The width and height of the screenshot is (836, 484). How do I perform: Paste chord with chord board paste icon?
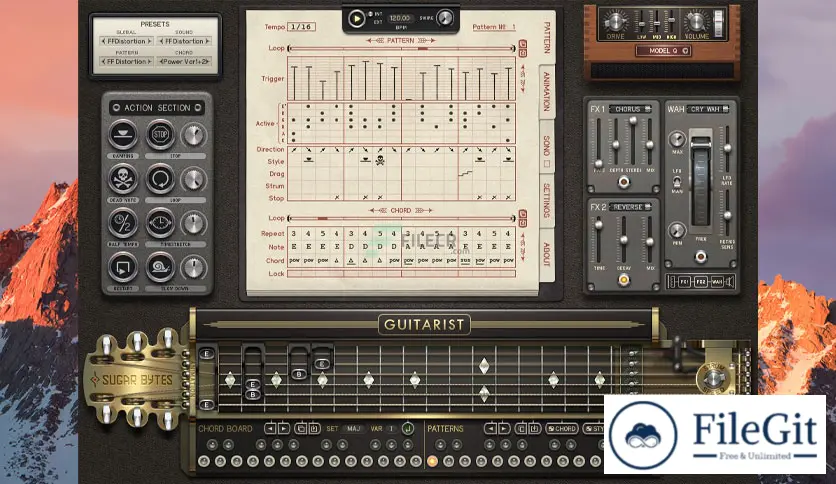(x=314, y=428)
